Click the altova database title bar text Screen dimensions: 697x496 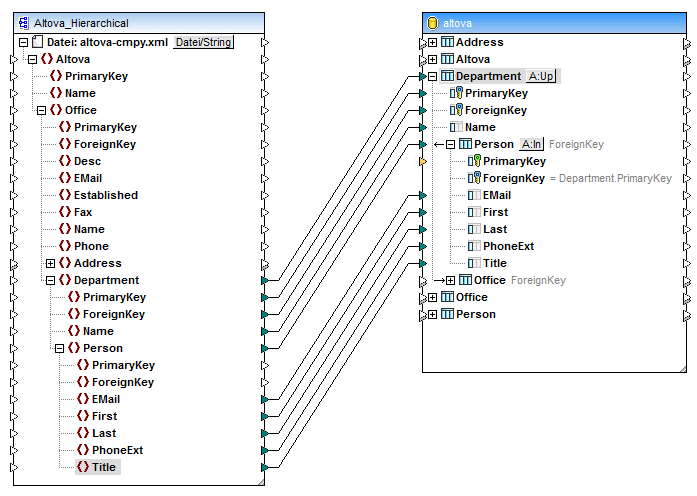pos(457,23)
